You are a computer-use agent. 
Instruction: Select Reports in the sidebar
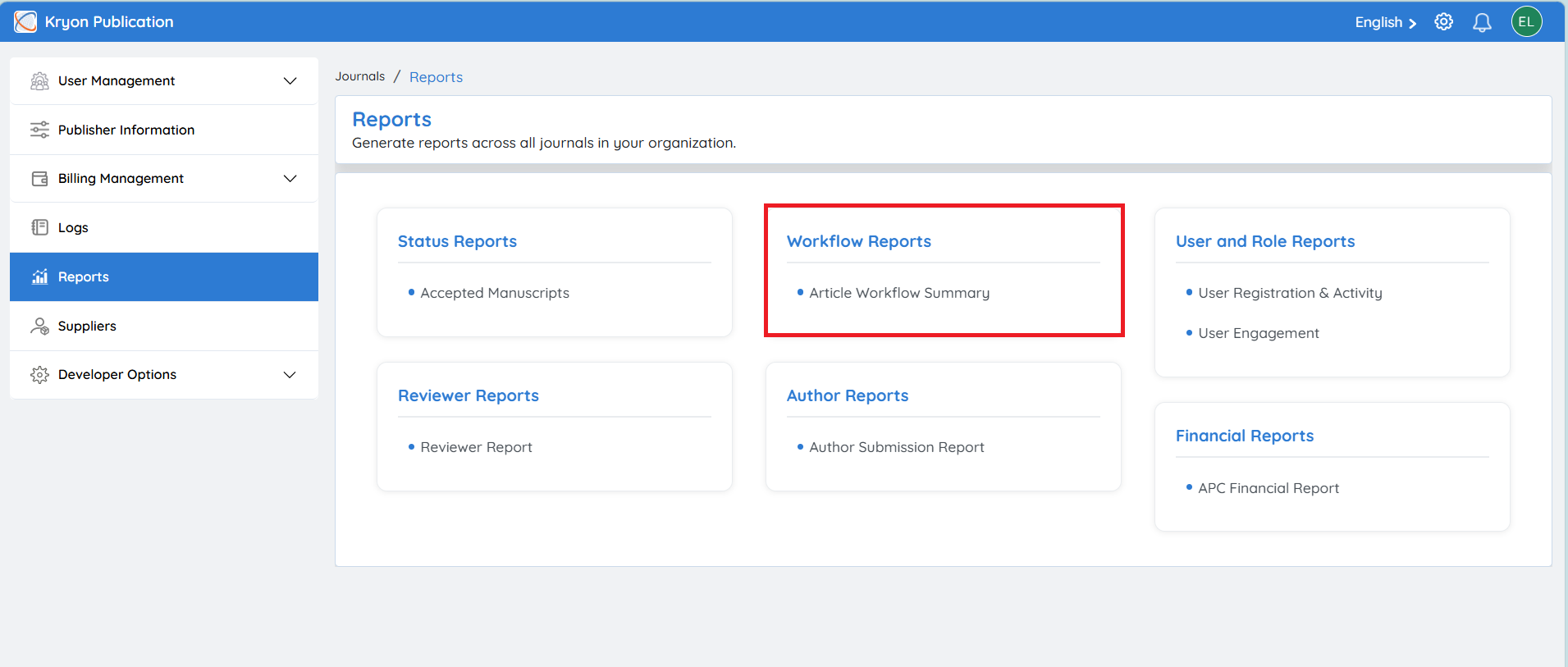(x=164, y=276)
